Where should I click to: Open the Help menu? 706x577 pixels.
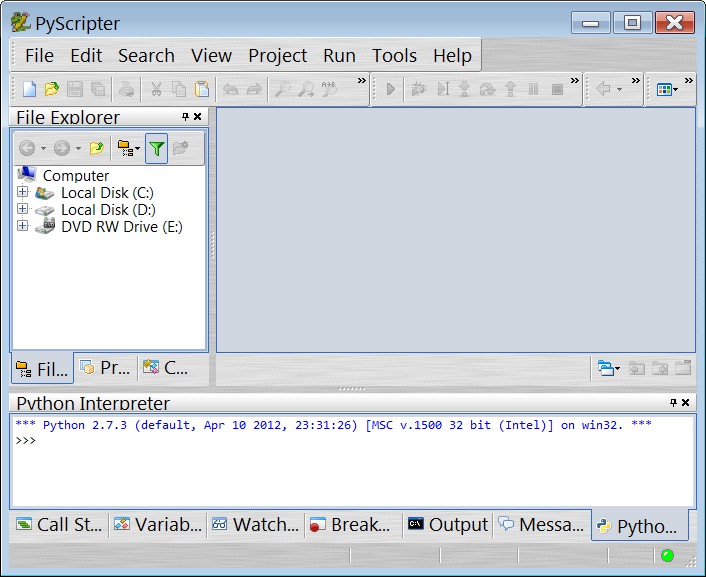(x=453, y=55)
